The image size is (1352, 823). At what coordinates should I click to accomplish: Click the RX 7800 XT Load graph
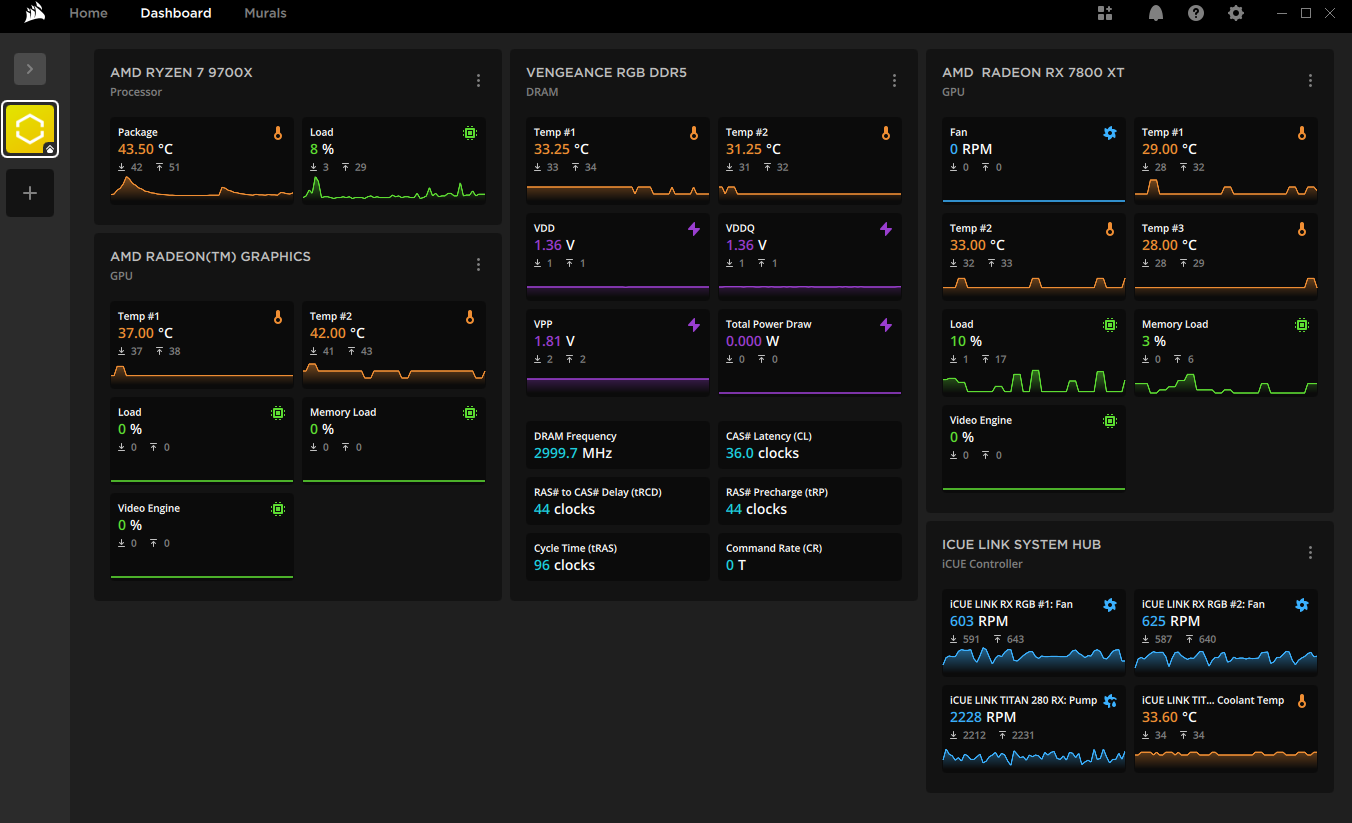pyautogui.click(x=1034, y=381)
